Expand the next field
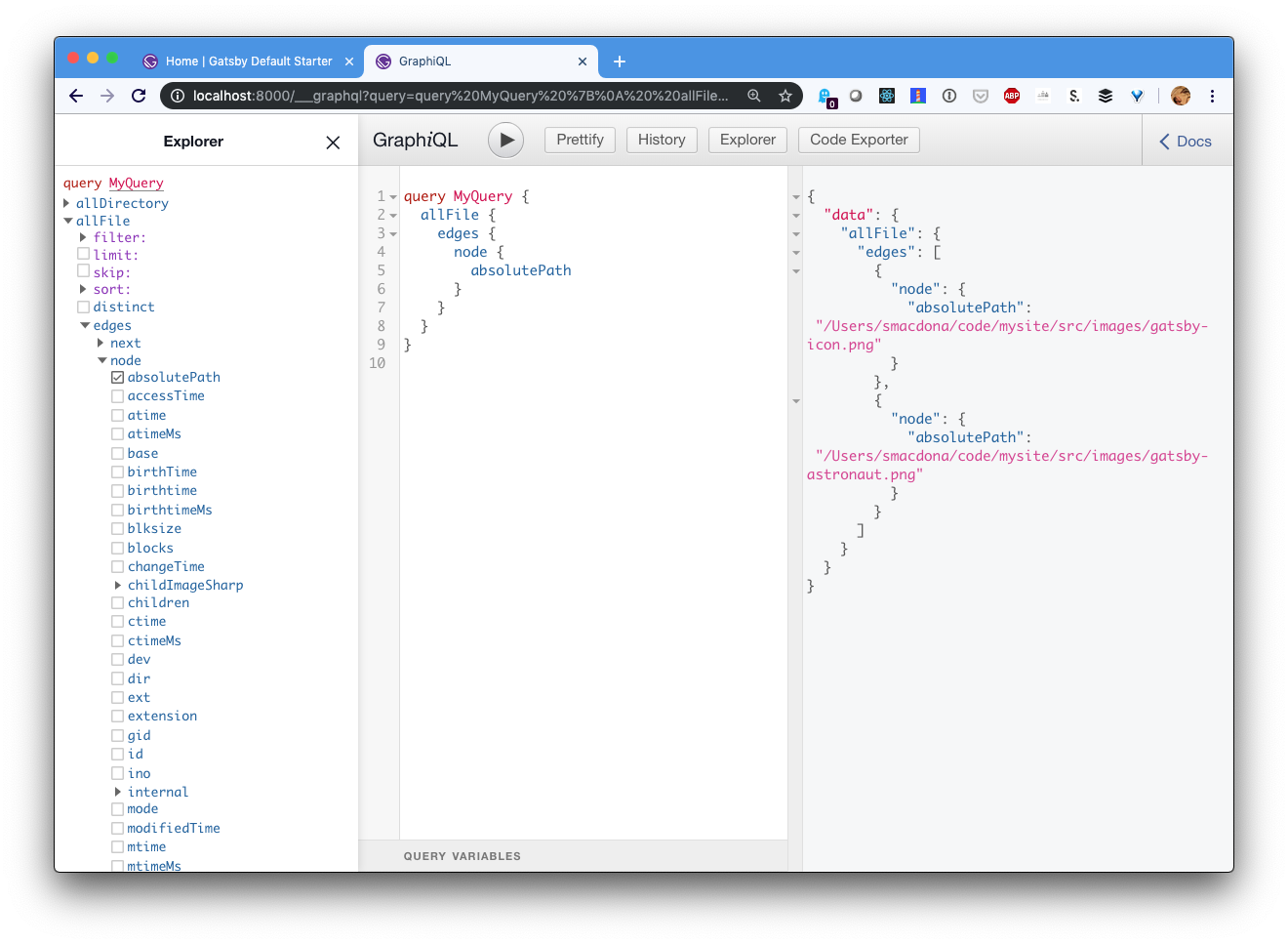The image size is (1288, 944). 101,343
